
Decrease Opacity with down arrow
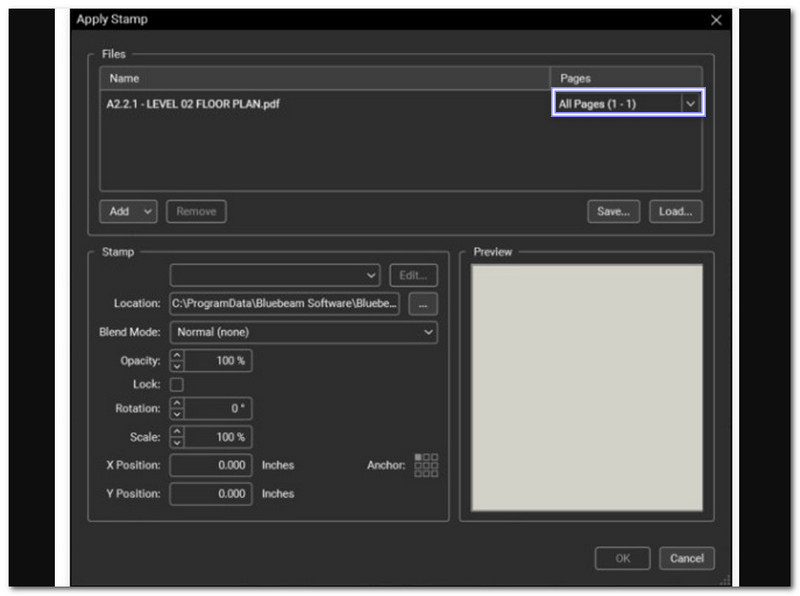(177, 366)
